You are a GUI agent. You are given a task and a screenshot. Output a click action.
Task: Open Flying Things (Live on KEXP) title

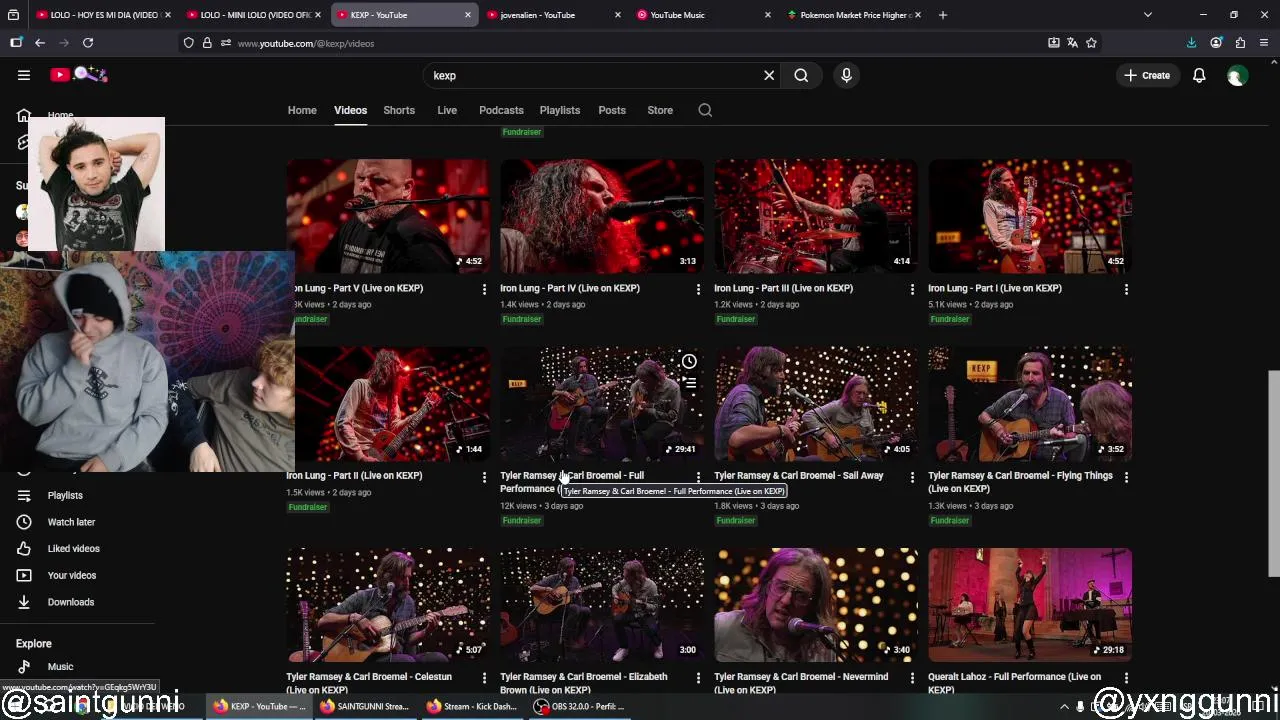click(1020, 482)
